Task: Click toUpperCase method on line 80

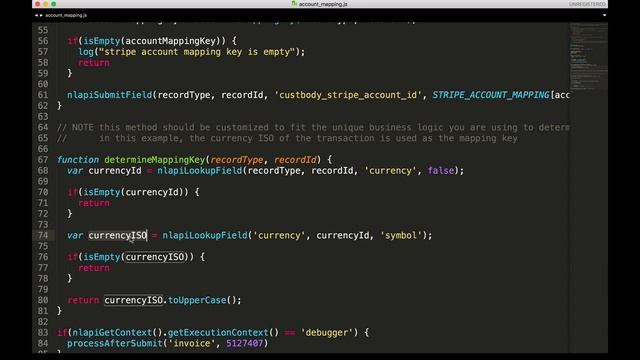Action: click(x=197, y=300)
